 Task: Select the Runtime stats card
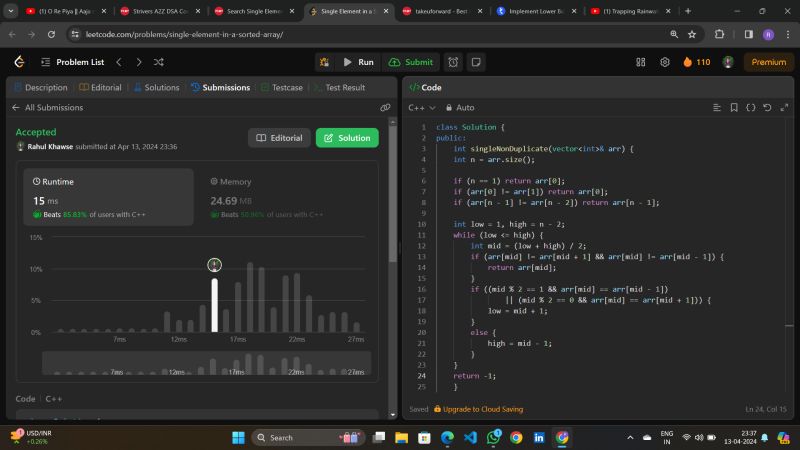[x=108, y=197]
